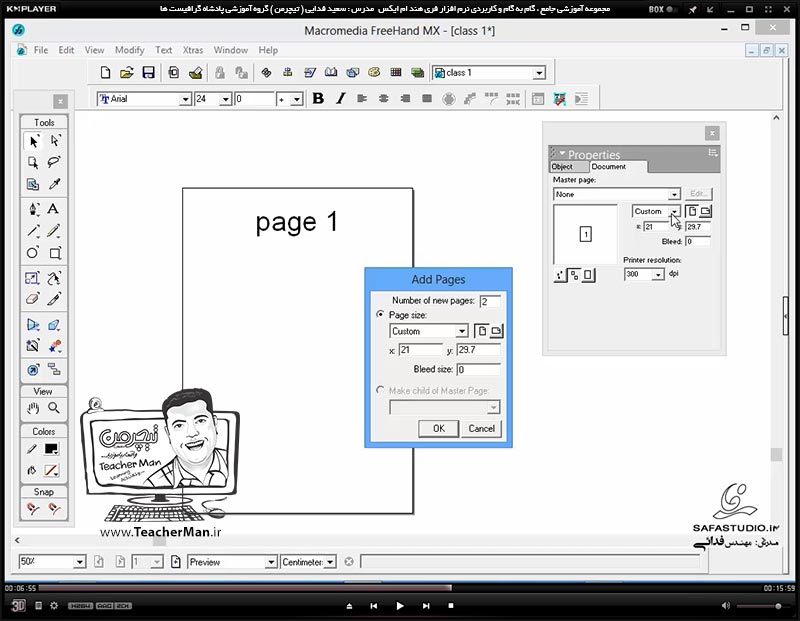Choose the Lasso tool

pyautogui.click(x=54, y=162)
